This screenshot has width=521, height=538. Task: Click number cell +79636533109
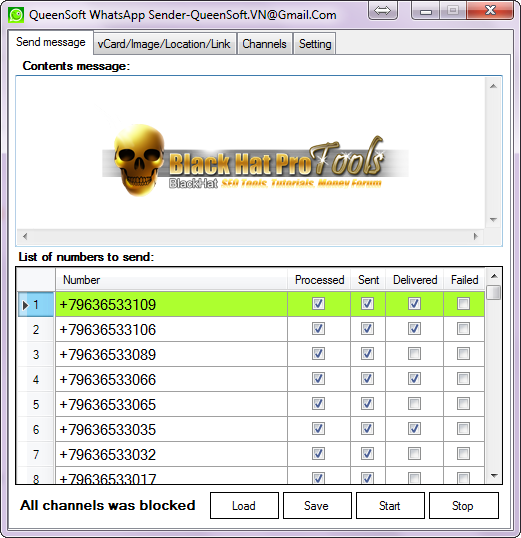point(171,304)
